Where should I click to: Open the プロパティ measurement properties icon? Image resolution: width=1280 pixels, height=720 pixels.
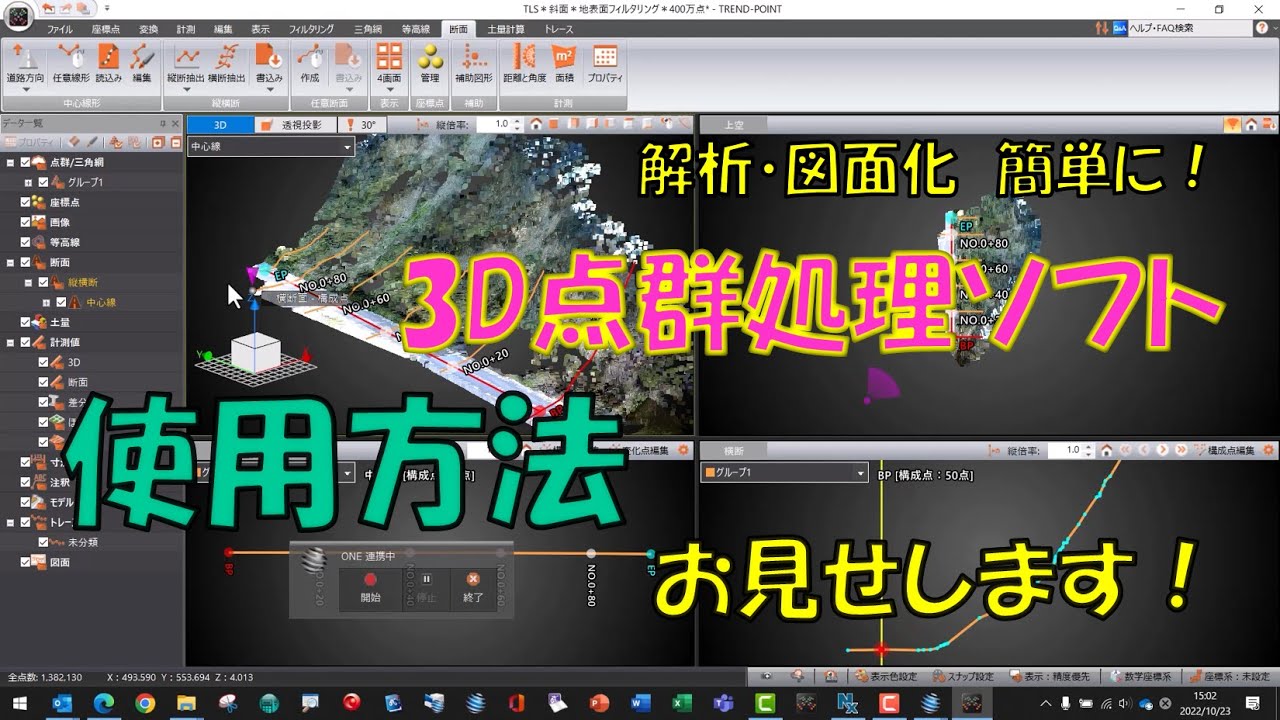point(605,63)
